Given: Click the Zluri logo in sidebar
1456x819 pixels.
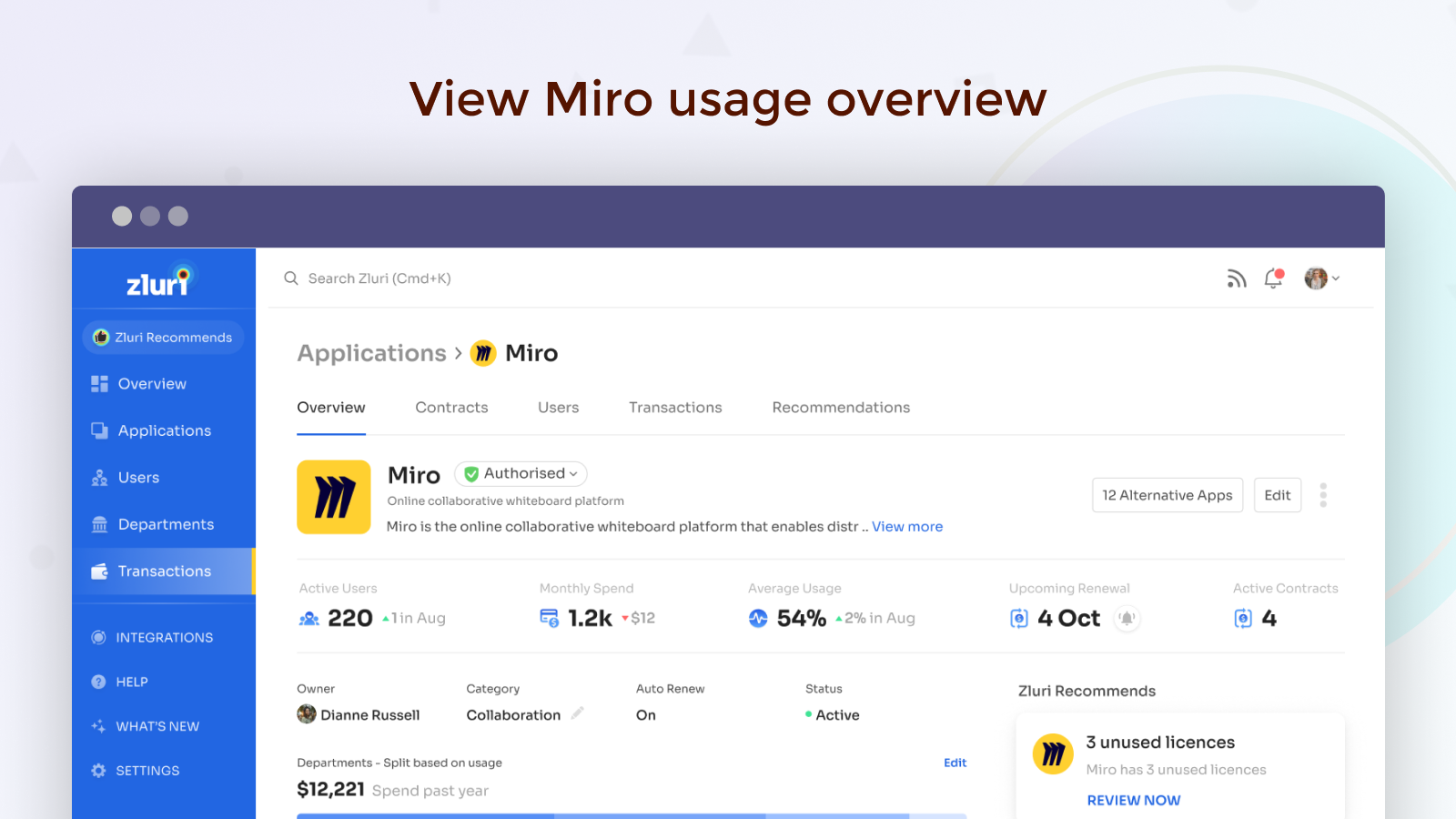Looking at the screenshot, I should tap(161, 281).
